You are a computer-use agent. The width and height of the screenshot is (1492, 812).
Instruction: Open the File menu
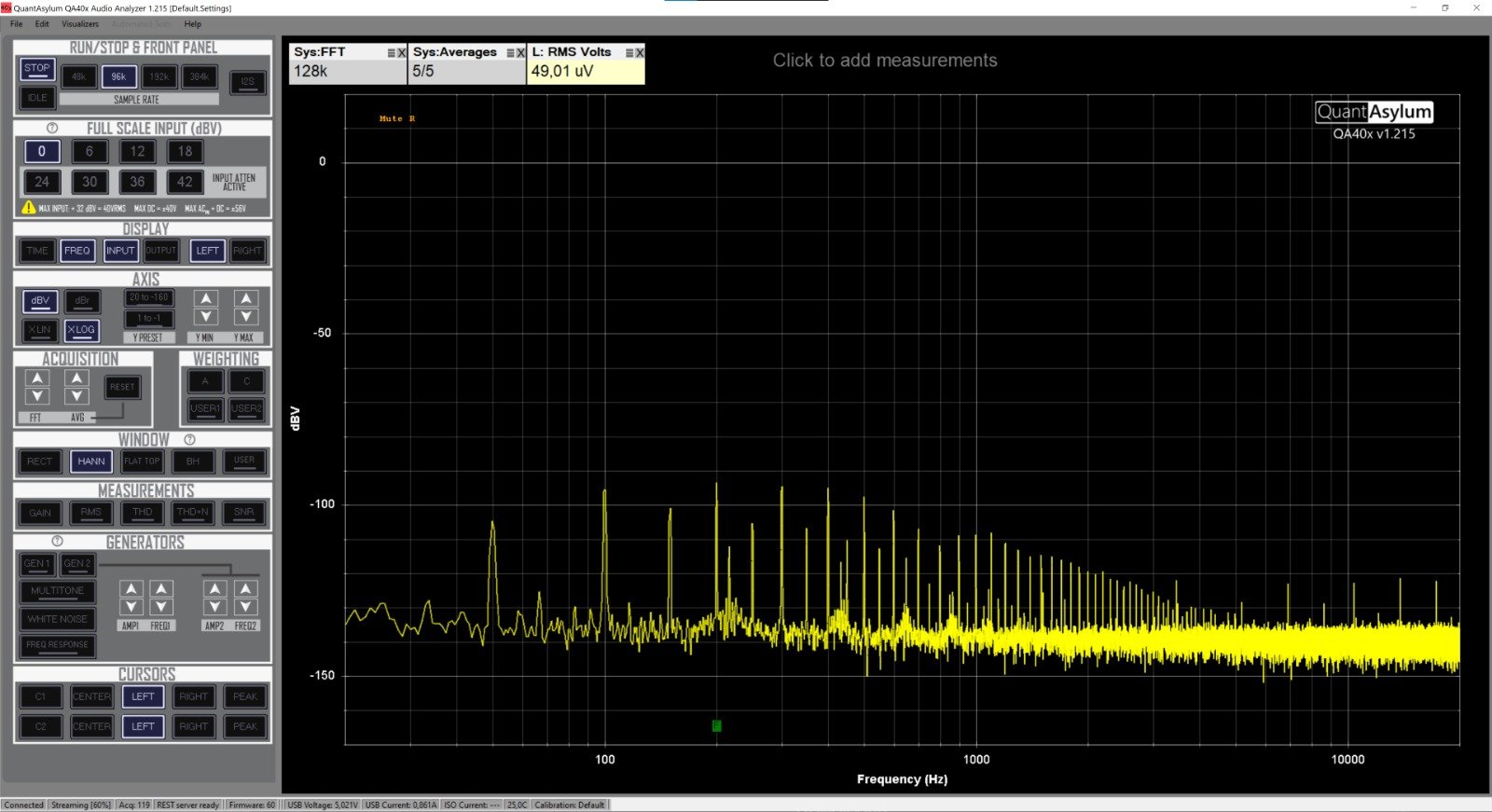16,24
